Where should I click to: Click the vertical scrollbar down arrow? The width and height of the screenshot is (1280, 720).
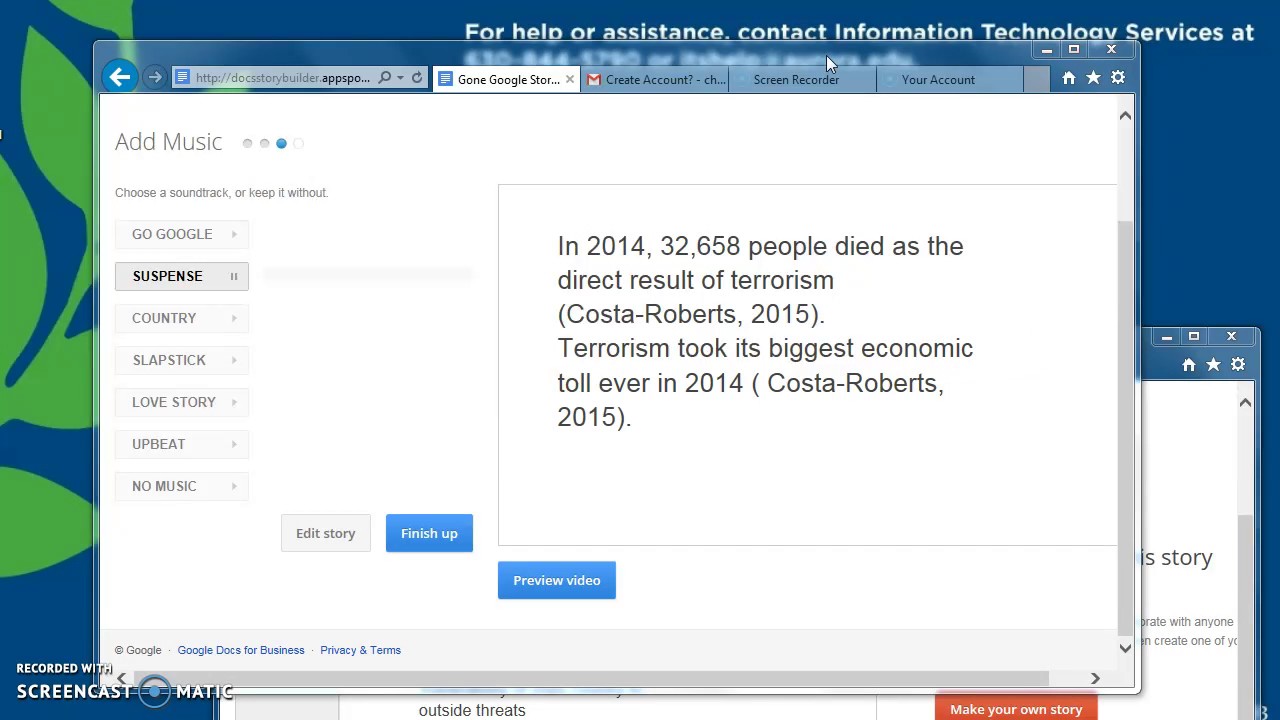(1125, 648)
